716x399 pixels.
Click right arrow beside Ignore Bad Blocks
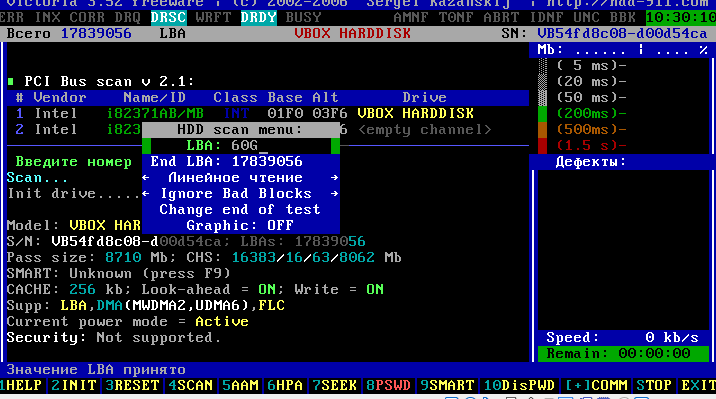click(x=335, y=194)
